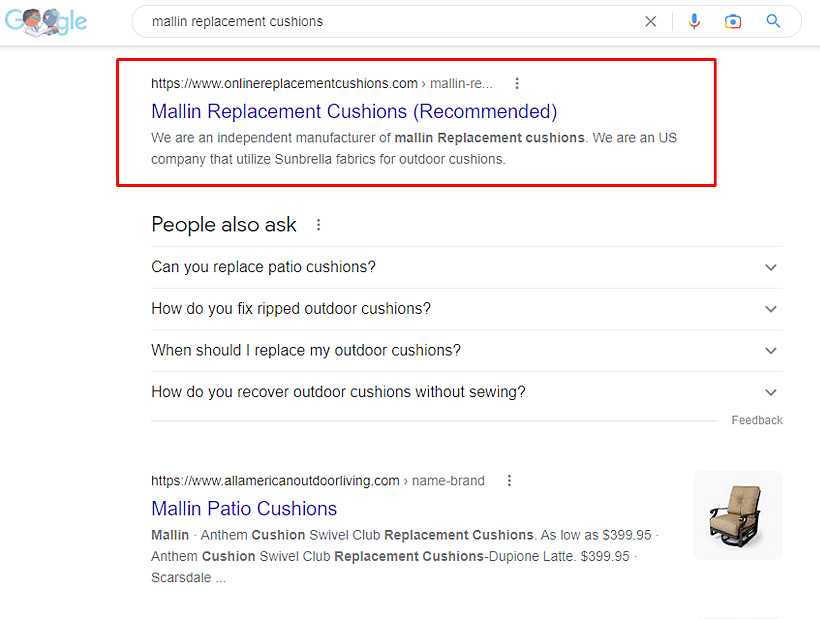Expand "When should I replace my outdoor cushions?"

tap(466, 350)
